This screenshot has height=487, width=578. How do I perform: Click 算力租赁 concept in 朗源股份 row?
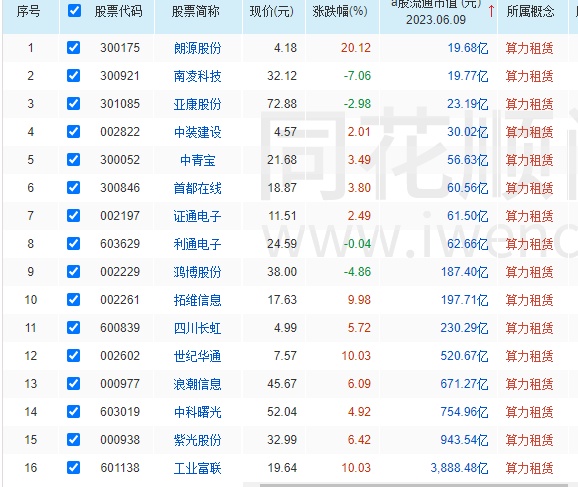(529, 48)
